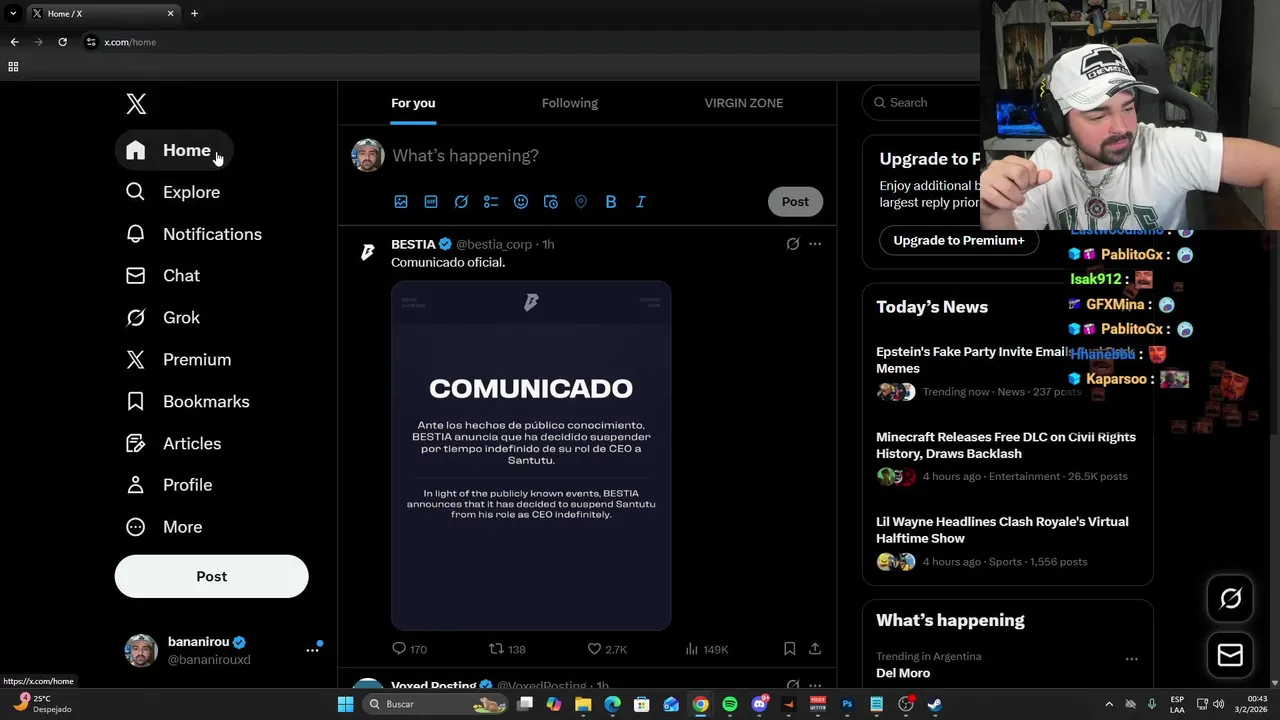Open the browser apps grid icon
This screenshot has width=1280, height=720.
[13, 67]
